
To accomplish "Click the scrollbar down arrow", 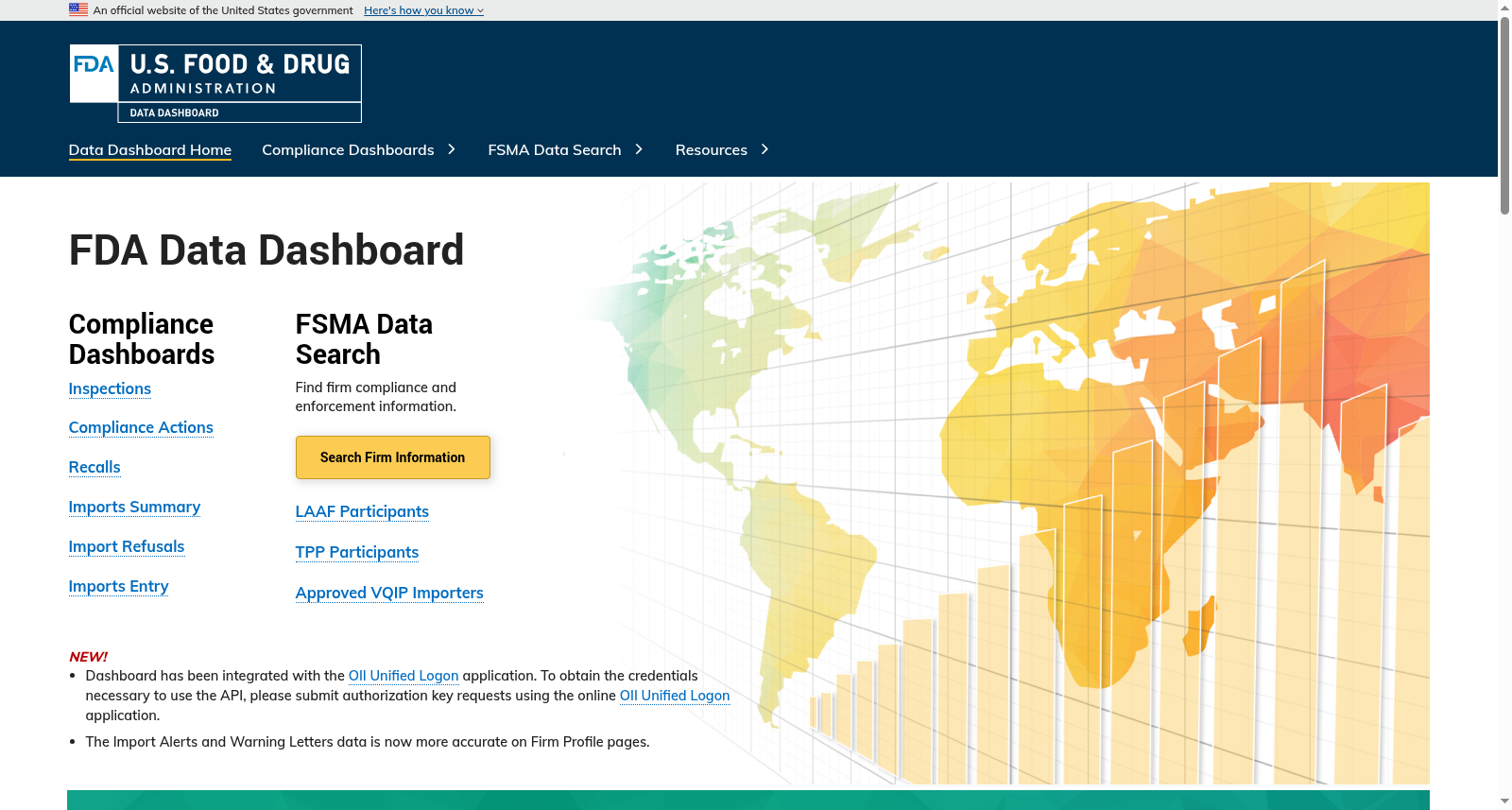I will (x=1504, y=801).
